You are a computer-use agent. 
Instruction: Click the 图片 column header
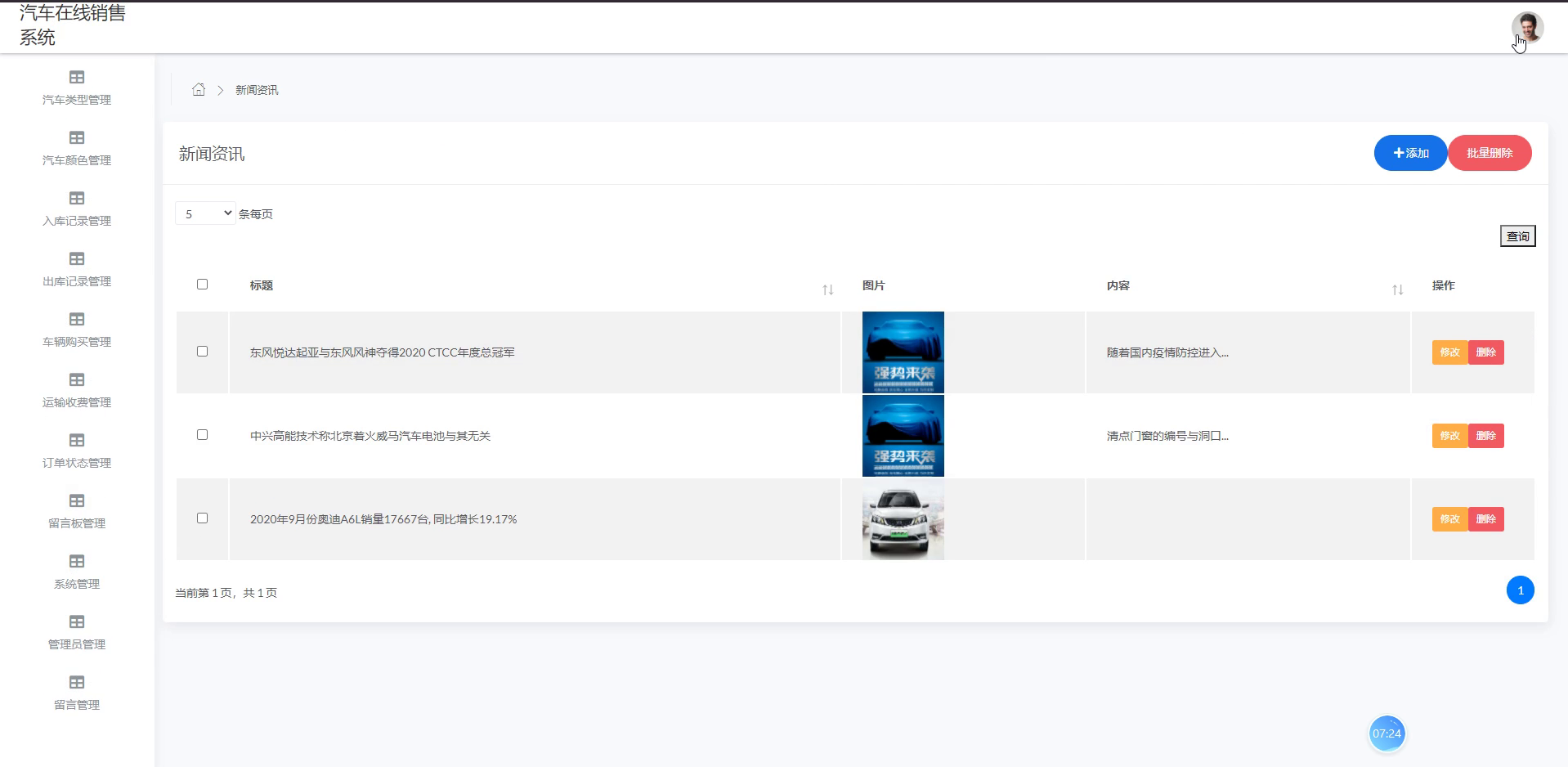(x=873, y=285)
